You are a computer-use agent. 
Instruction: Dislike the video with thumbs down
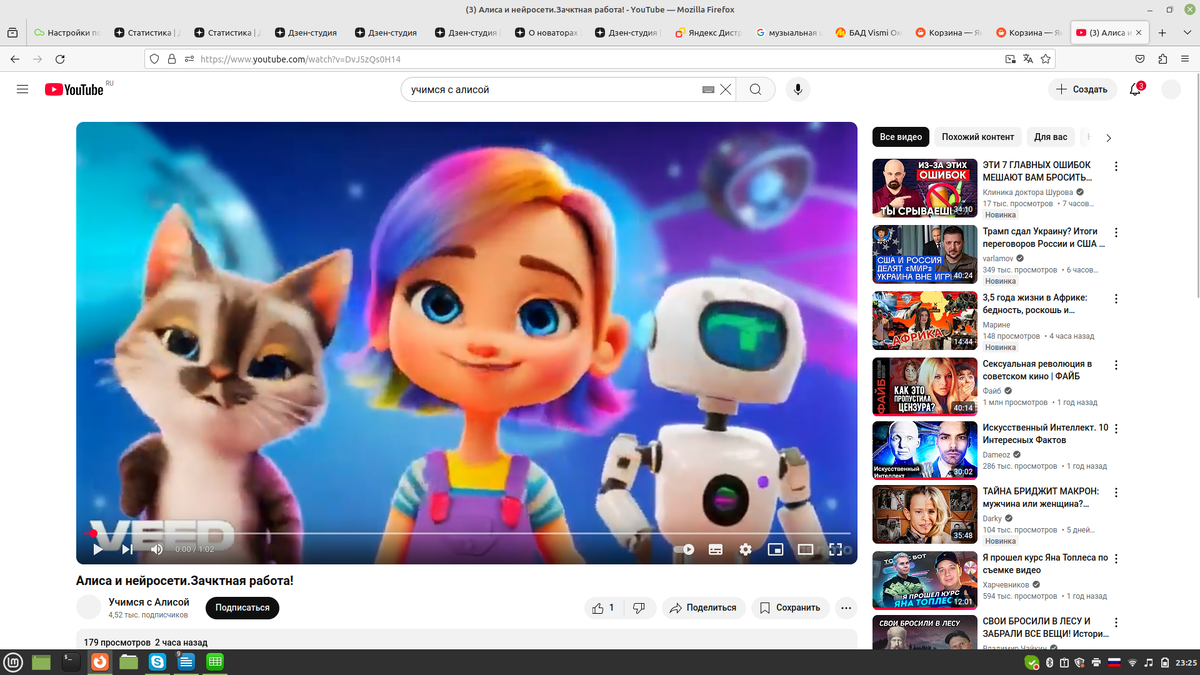[x=639, y=608]
